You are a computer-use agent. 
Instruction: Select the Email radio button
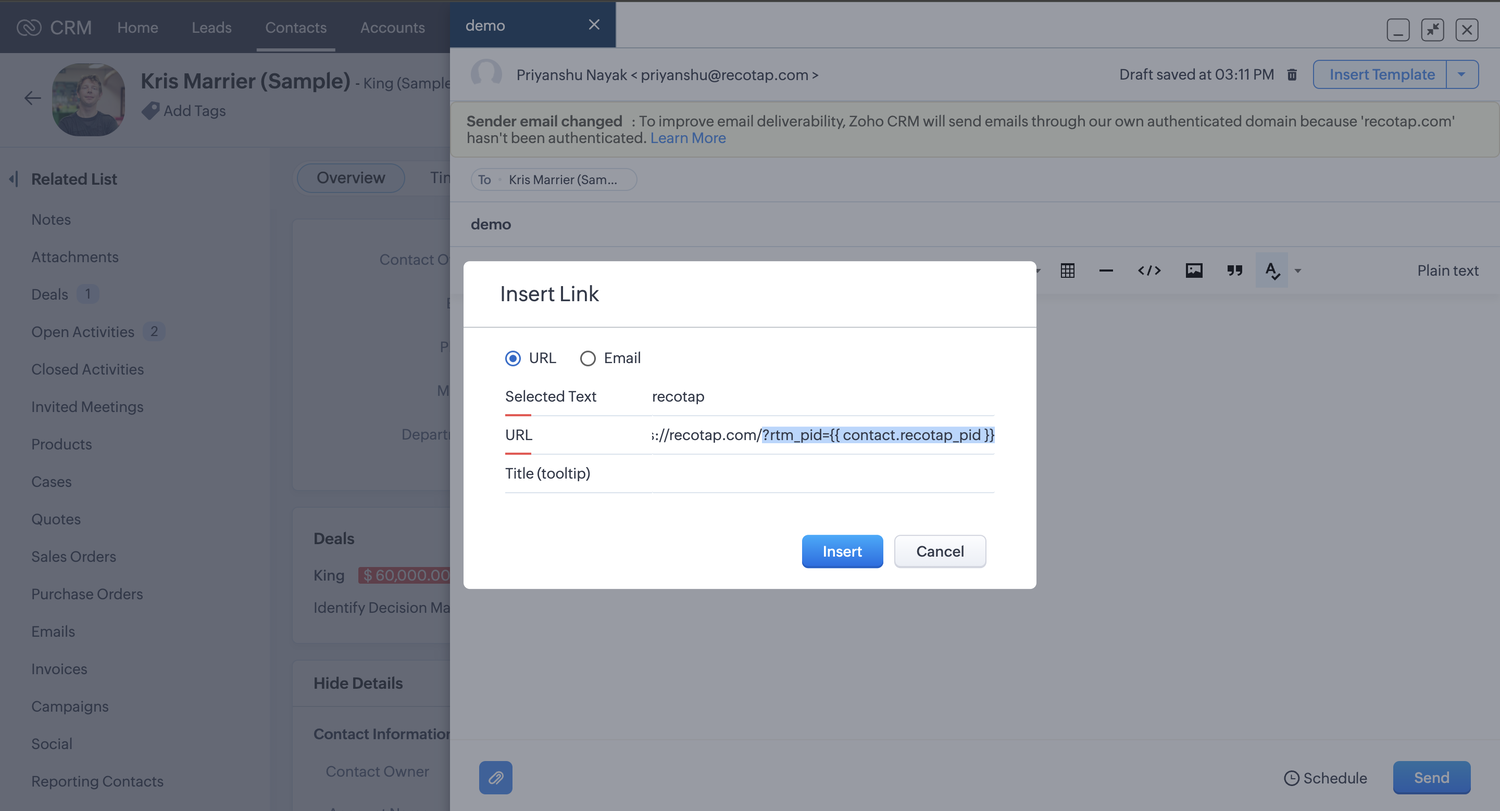[x=588, y=358]
